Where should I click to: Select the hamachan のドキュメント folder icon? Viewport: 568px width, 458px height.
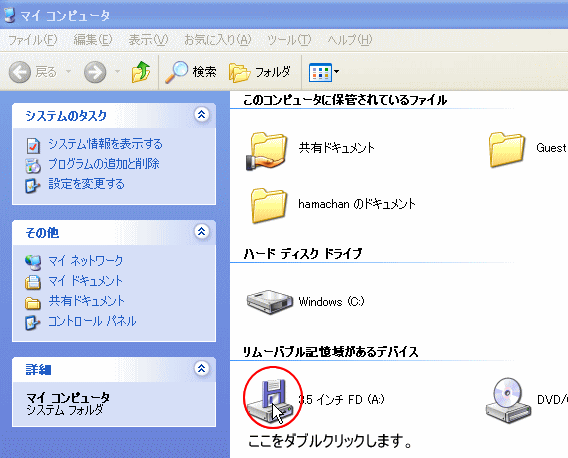tap(269, 205)
